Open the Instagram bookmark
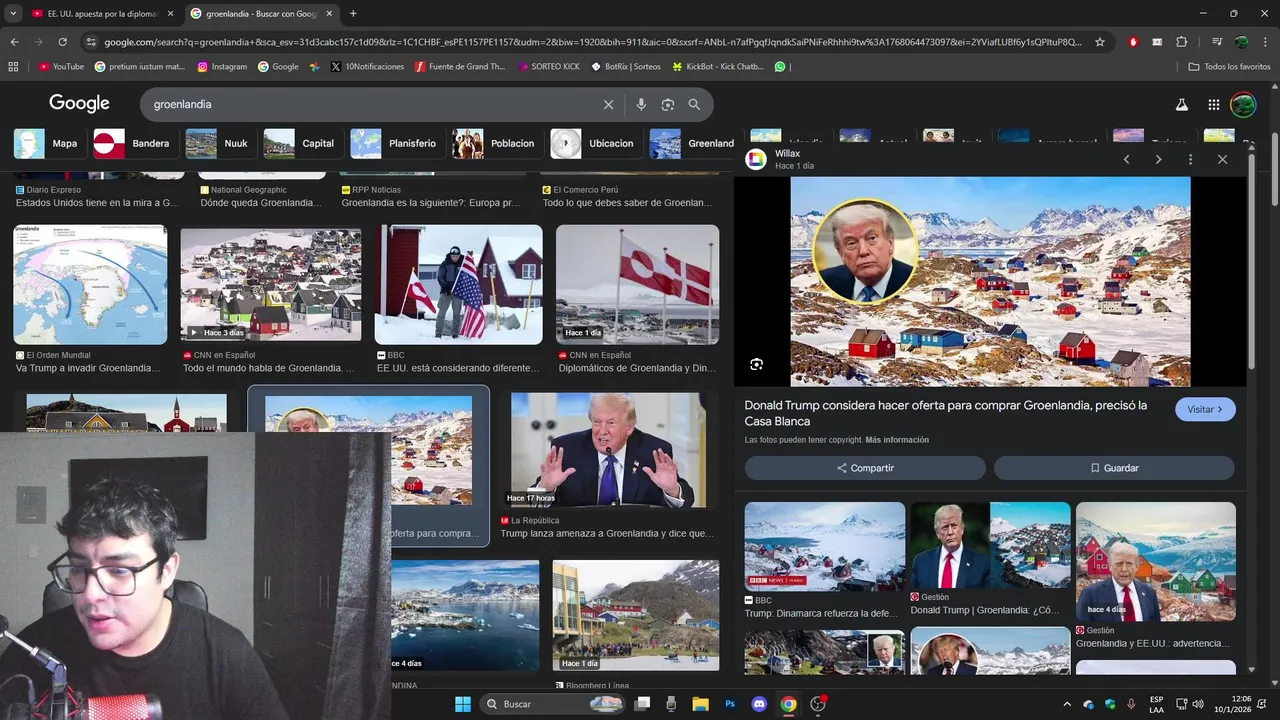The image size is (1280, 720). pyautogui.click(x=222, y=67)
